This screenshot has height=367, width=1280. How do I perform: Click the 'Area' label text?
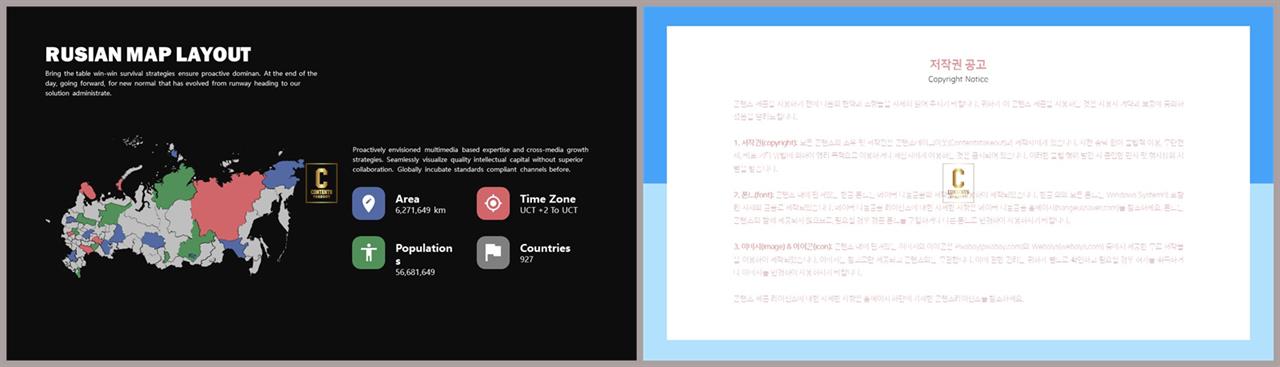(407, 199)
